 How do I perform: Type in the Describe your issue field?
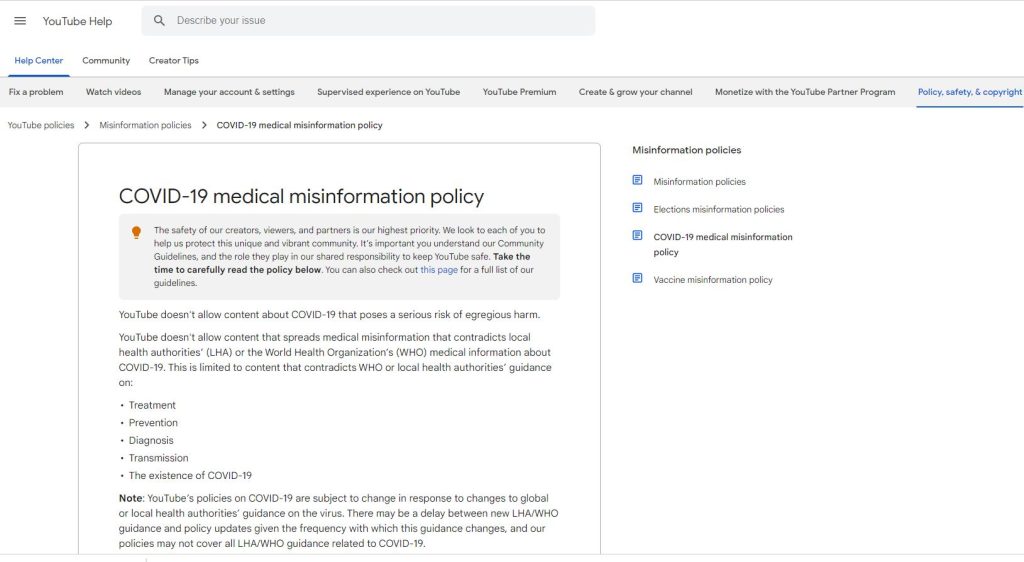(380, 21)
